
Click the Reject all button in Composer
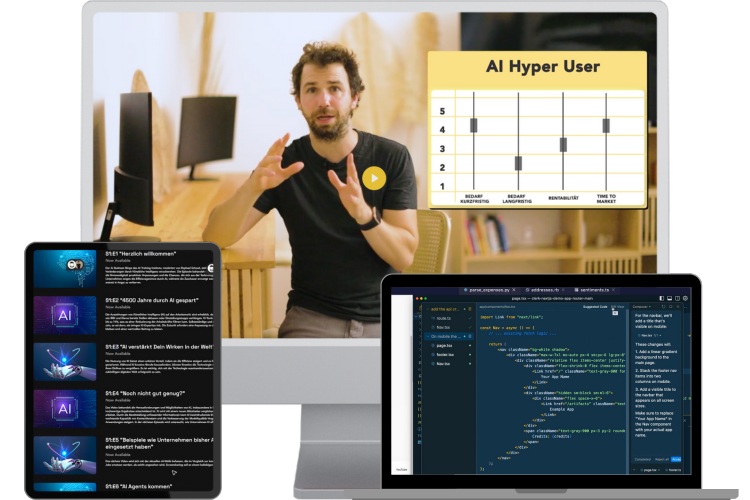[661, 459]
